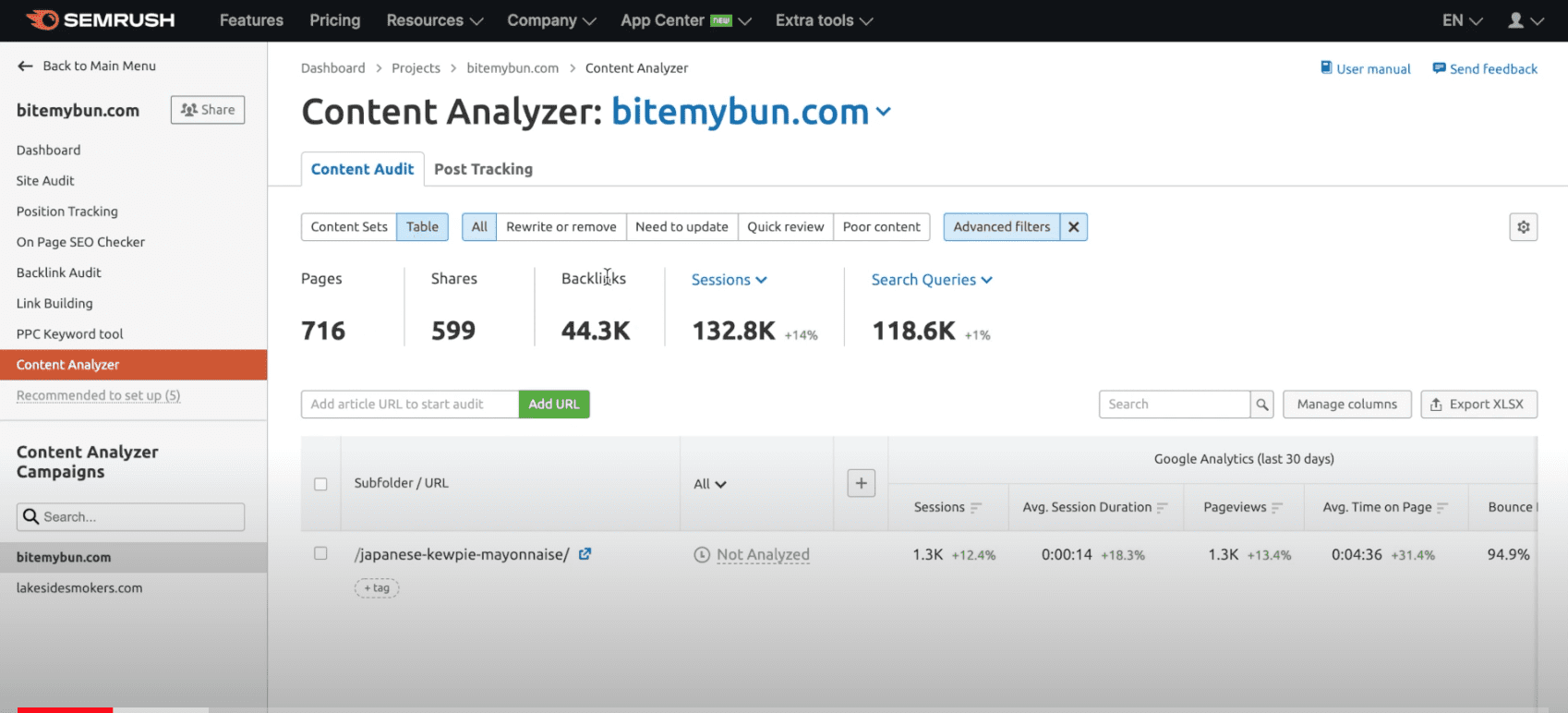
Task: Open the Sessions metric dropdown
Action: click(x=730, y=280)
